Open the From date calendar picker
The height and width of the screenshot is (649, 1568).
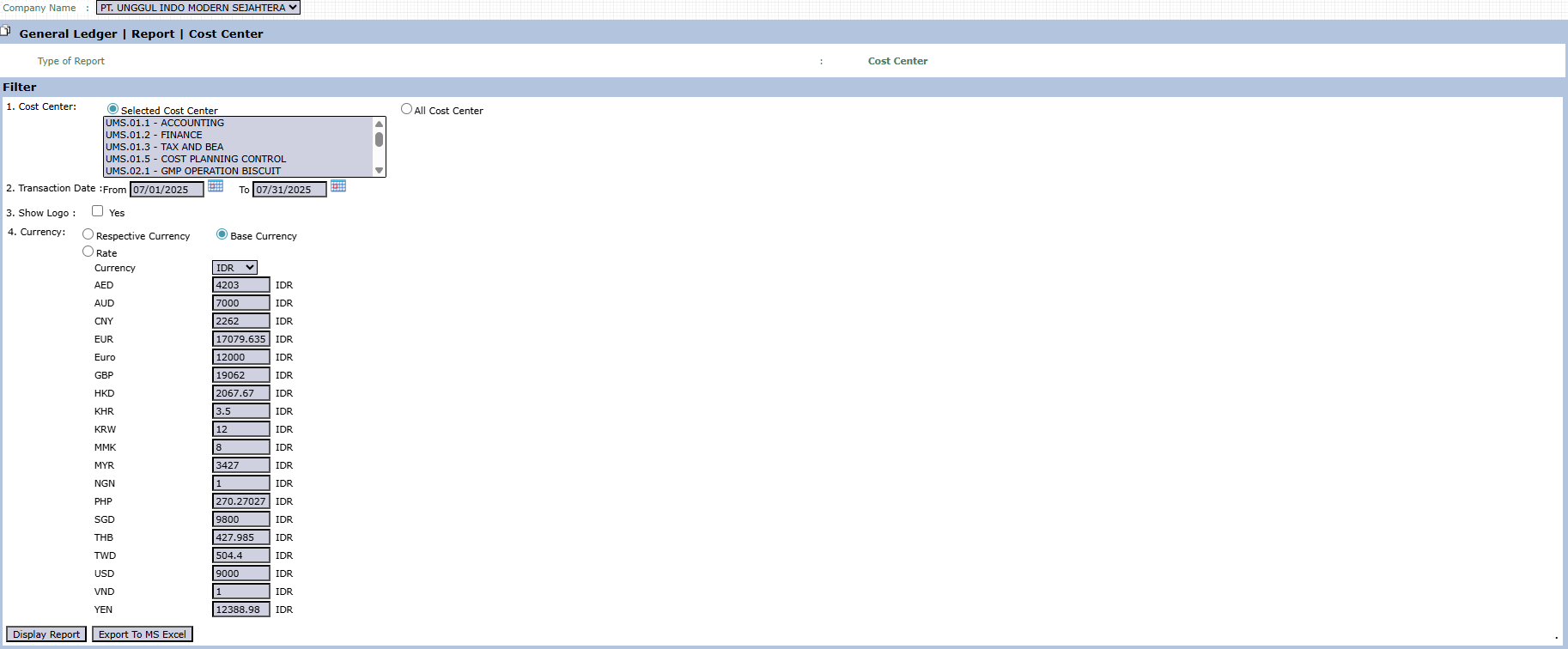tap(216, 186)
